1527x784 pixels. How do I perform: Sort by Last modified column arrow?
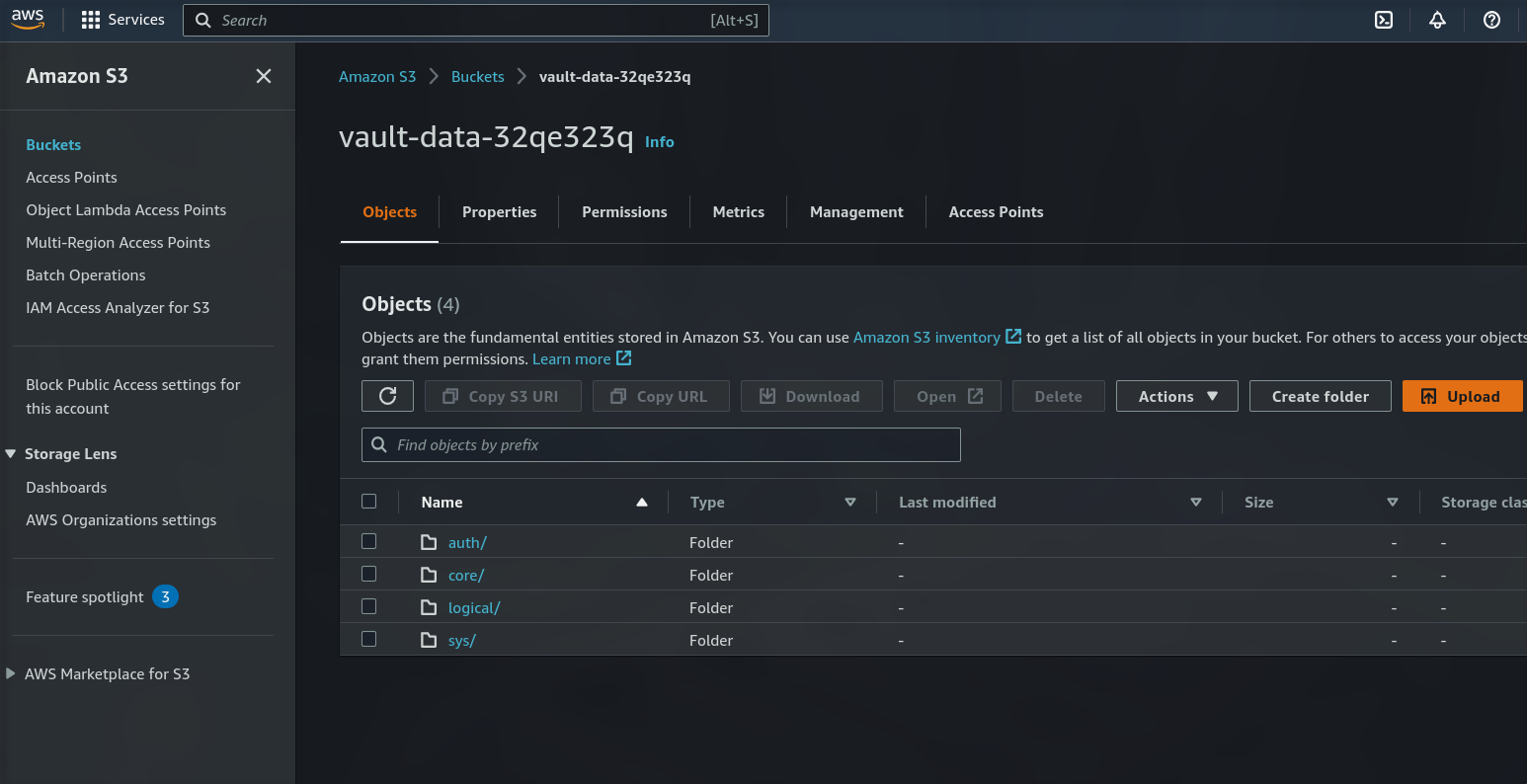point(1196,503)
